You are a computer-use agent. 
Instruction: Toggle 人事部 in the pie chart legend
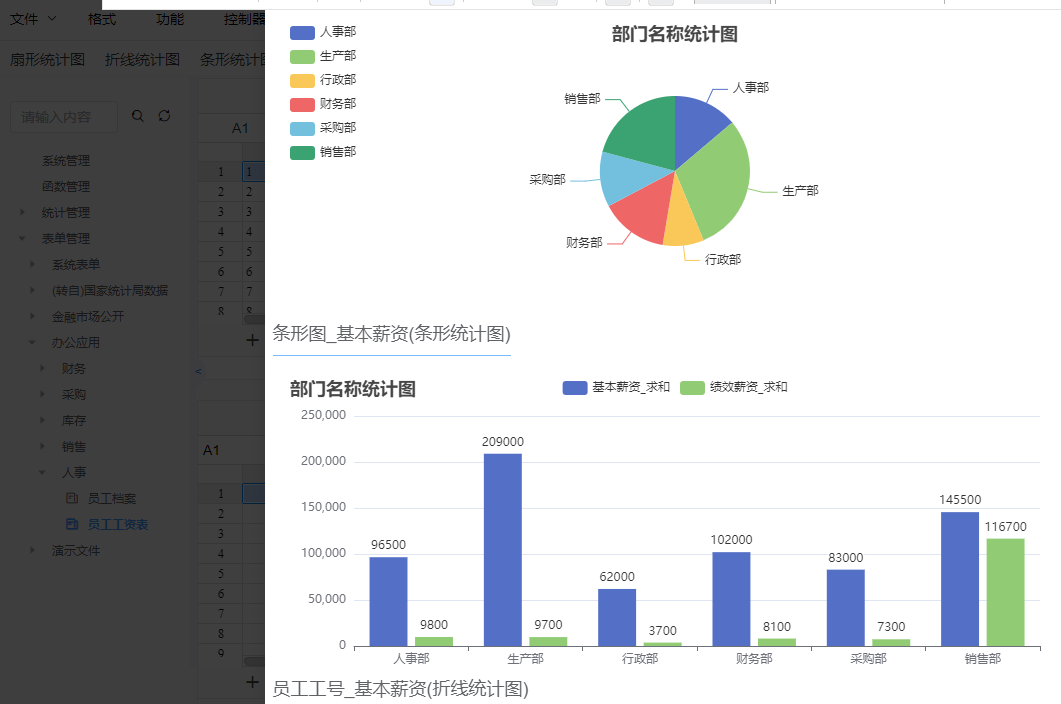[x=322, y=32]
